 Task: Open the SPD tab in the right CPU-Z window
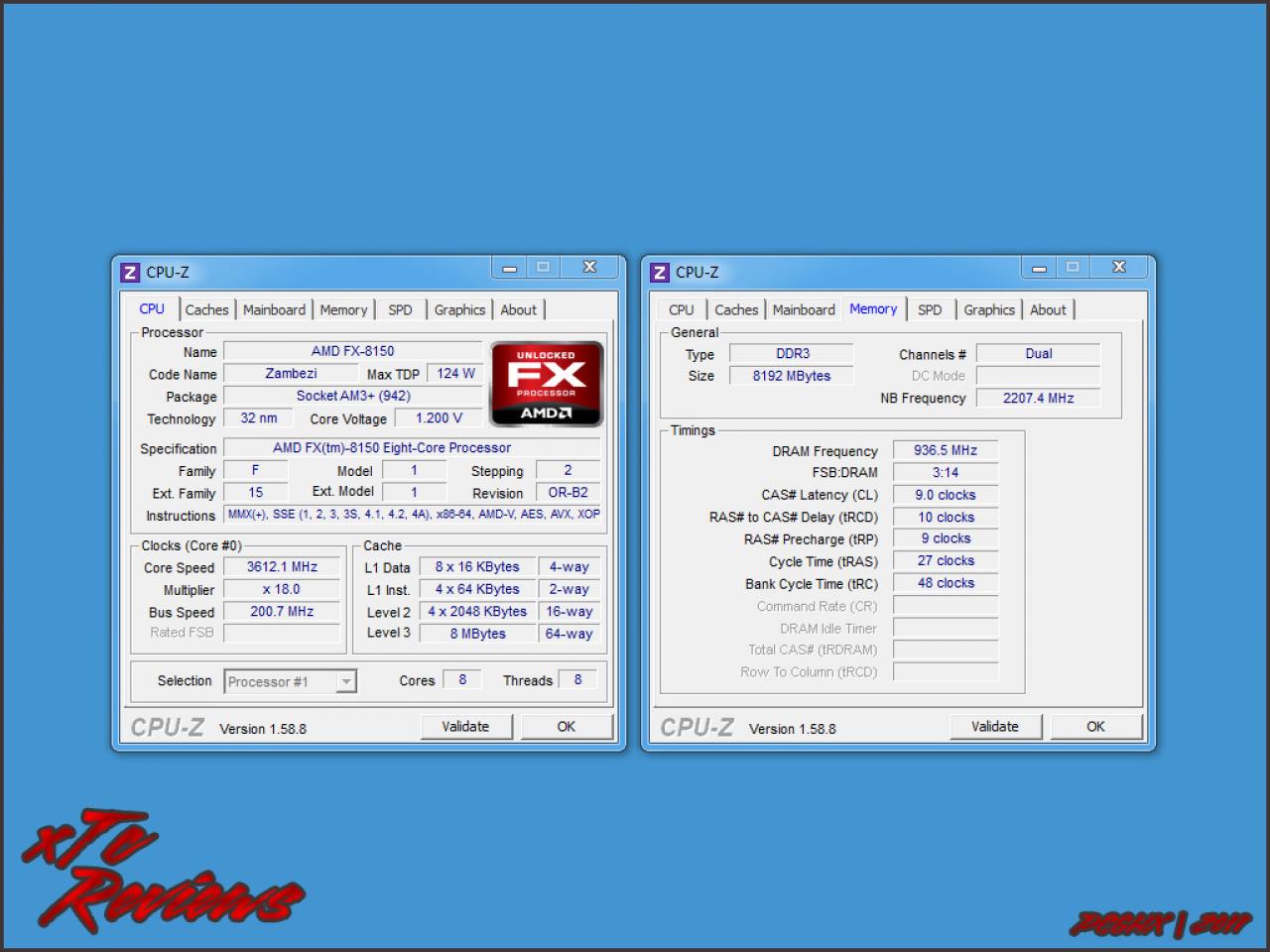[x=930, y=309]
